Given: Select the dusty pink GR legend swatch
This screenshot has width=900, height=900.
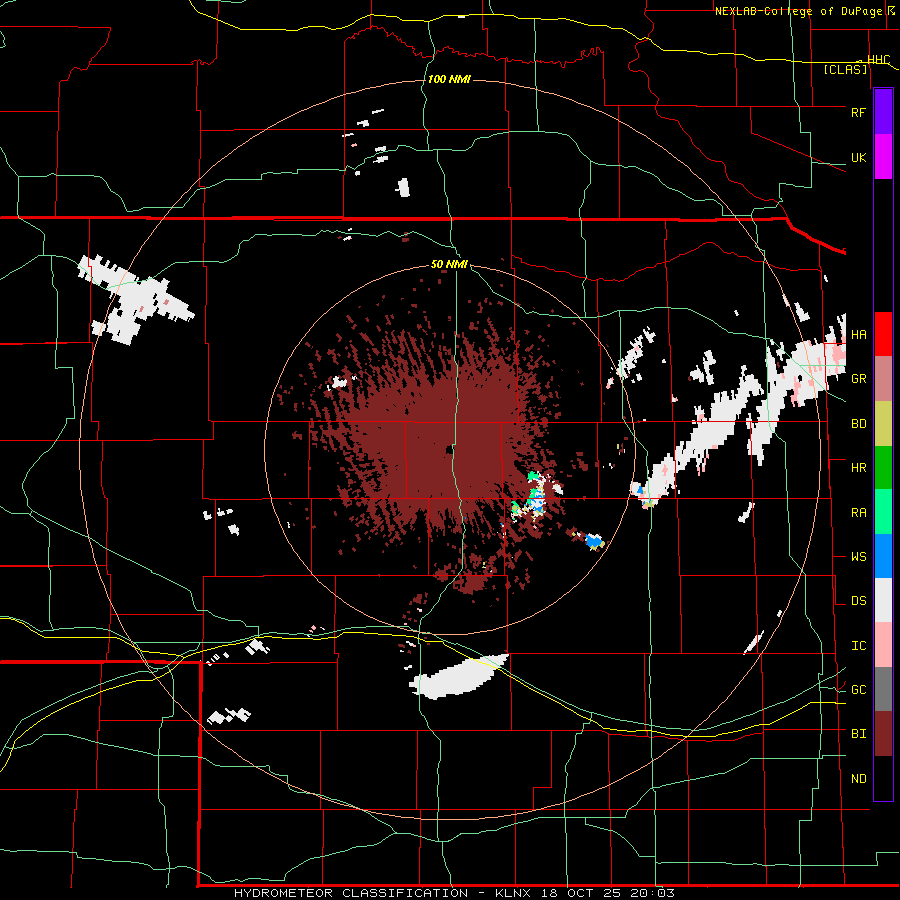Looking at the screenshot, I should tap(883, 379).
